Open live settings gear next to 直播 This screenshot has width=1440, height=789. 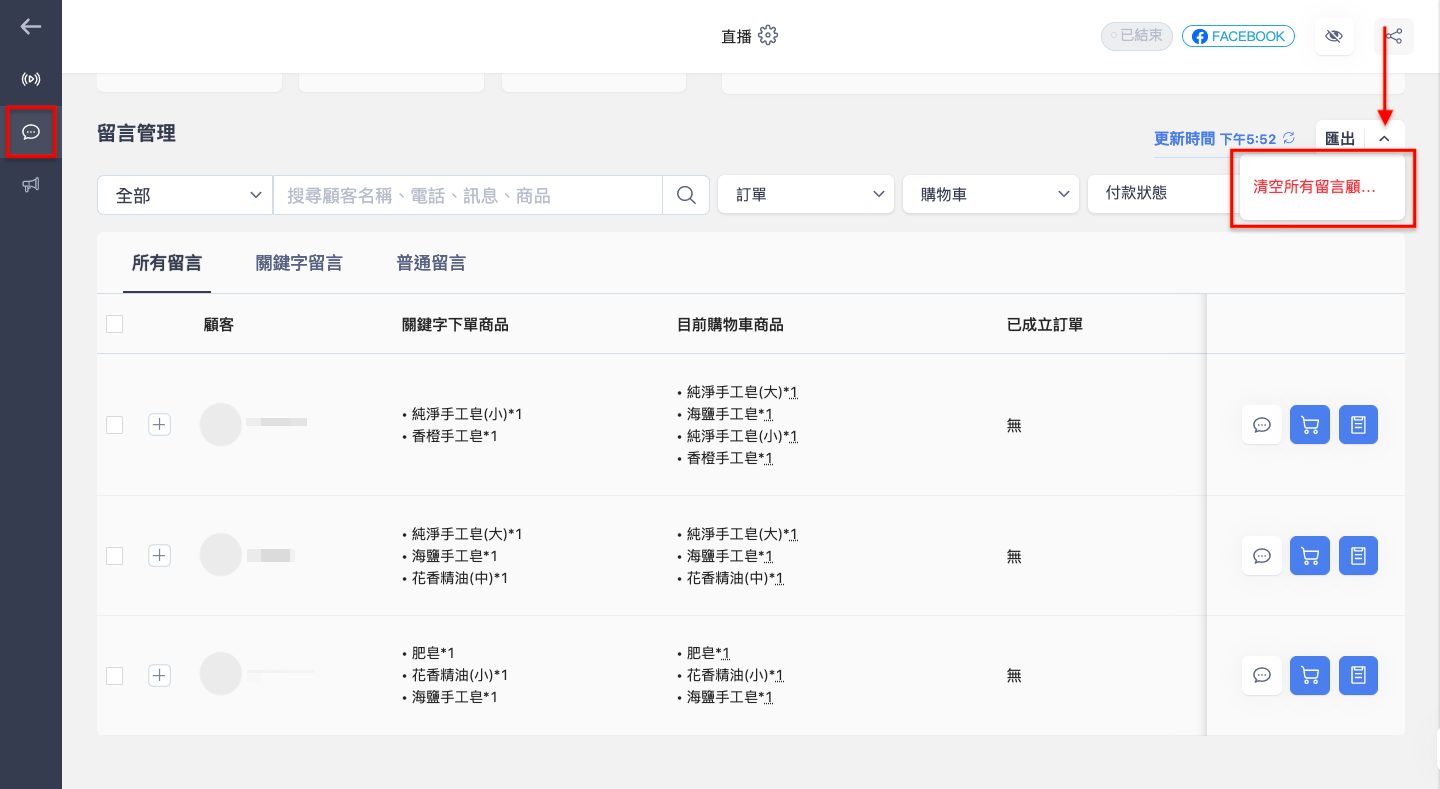(x=768, y=36)
